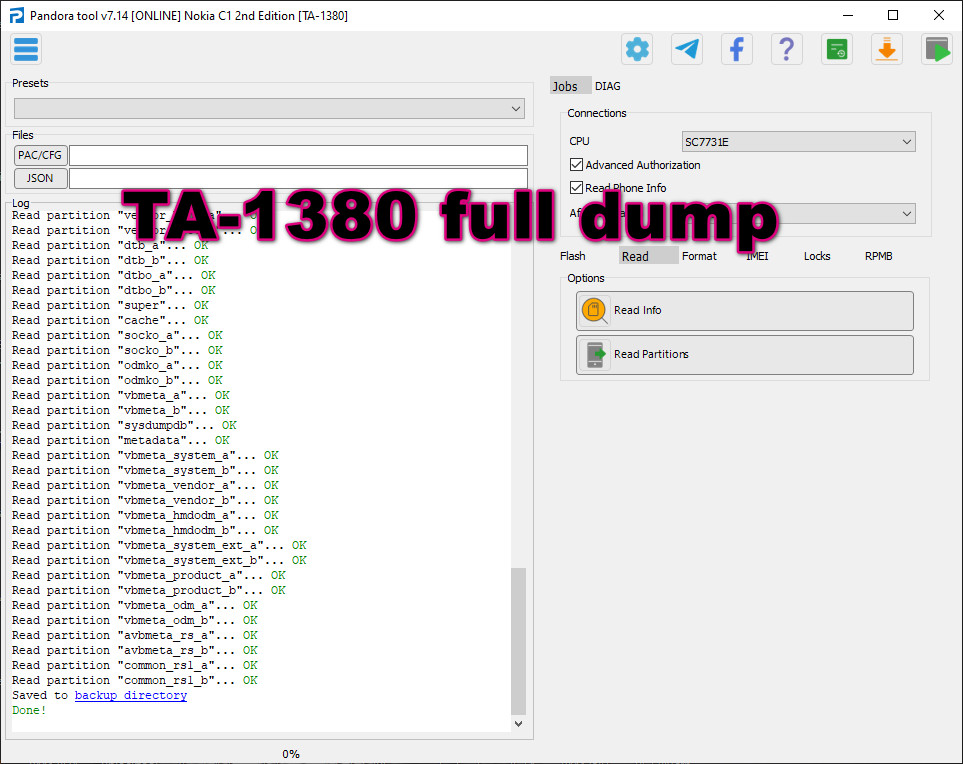Image resolution: width=963 pixels, height=764 pixels.
Task: Click log line for "avbmeta_rs_a" partition
Action: 135,635
